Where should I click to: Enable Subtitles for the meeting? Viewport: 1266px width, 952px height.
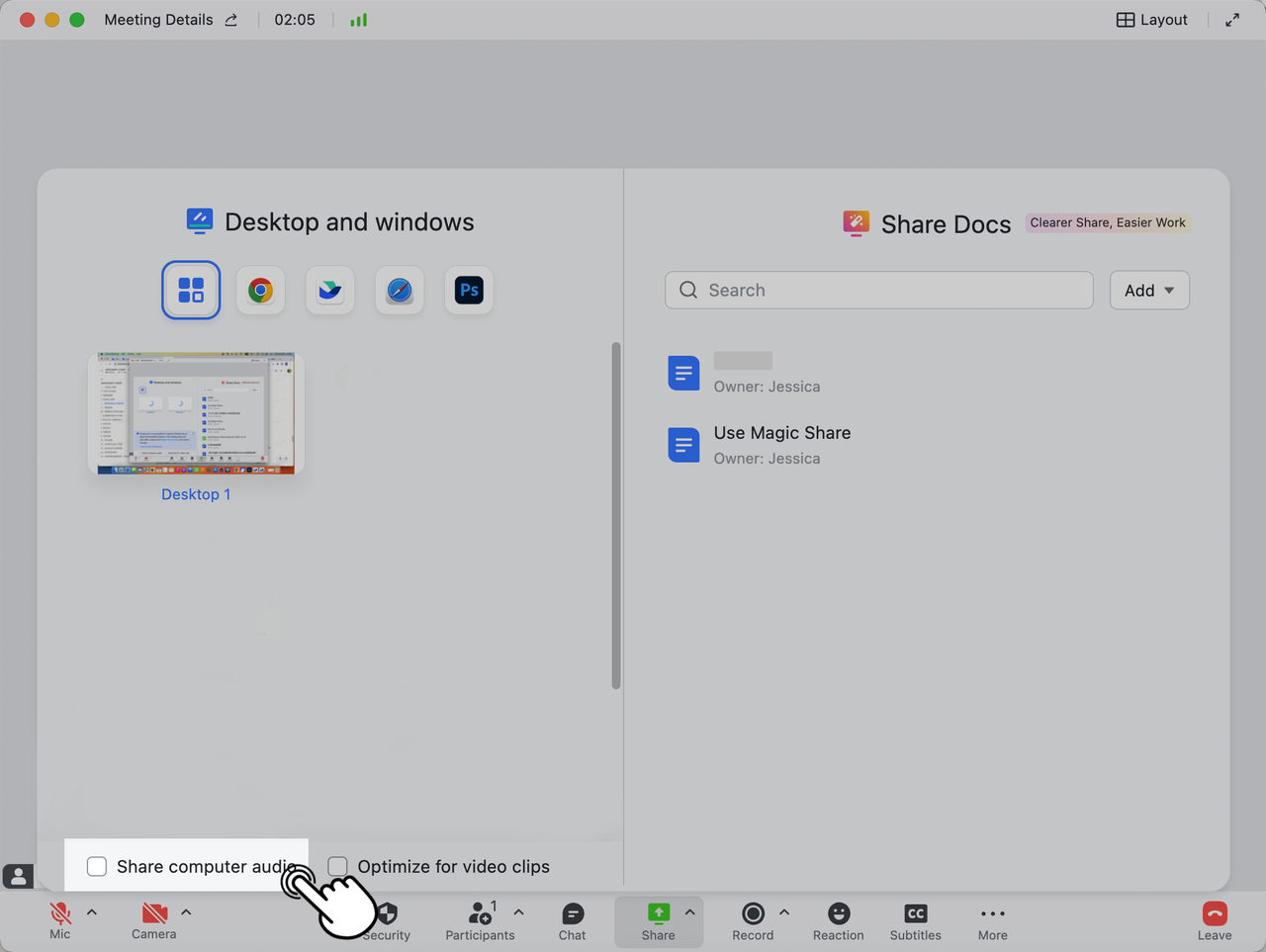(x=915, y=921)
